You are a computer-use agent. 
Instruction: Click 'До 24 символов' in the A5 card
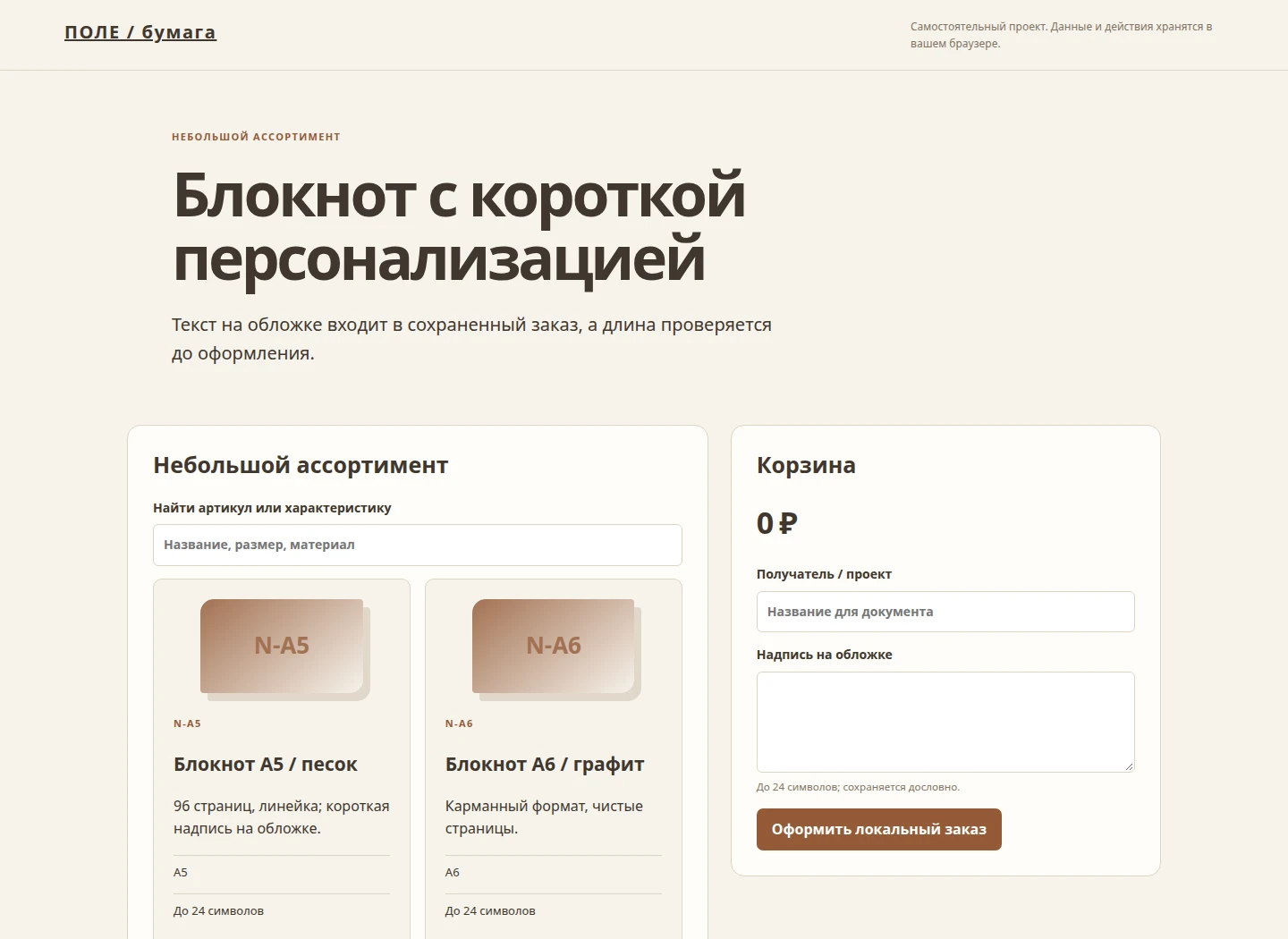tap(218, 911)
